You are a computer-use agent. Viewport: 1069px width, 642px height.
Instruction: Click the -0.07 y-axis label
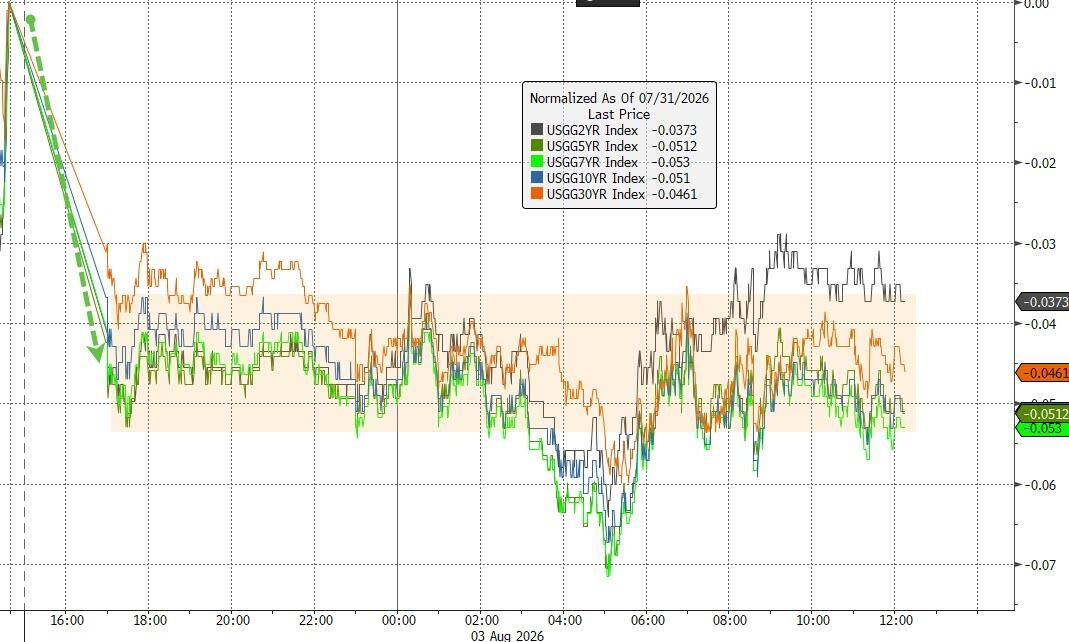pyautogui.click(x=1041, y=565)
